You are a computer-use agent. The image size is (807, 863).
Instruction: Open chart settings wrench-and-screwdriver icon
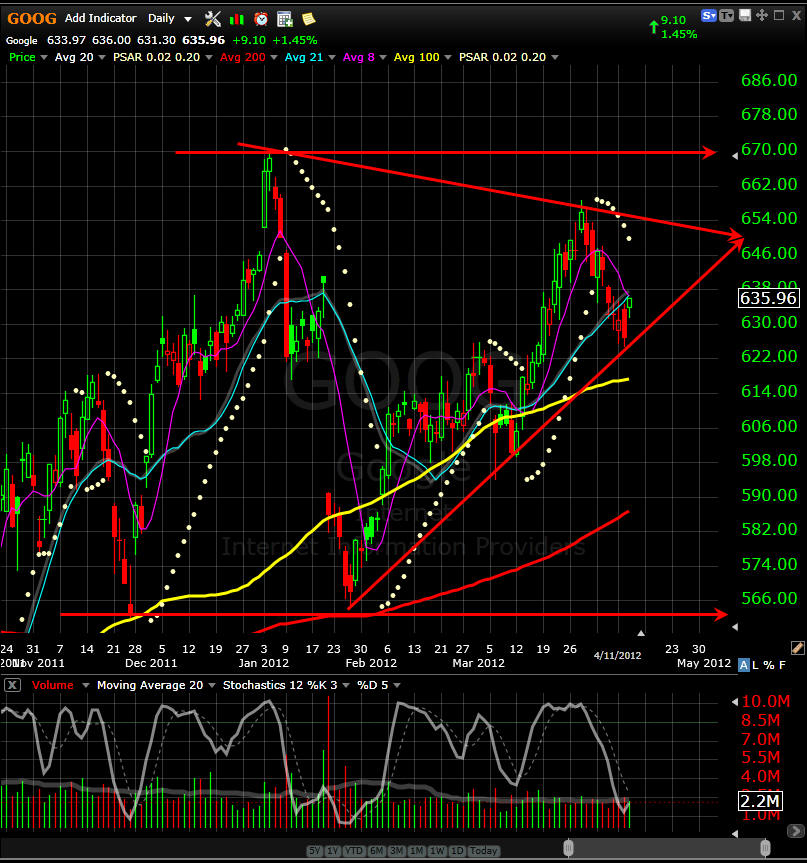[212, 19]
